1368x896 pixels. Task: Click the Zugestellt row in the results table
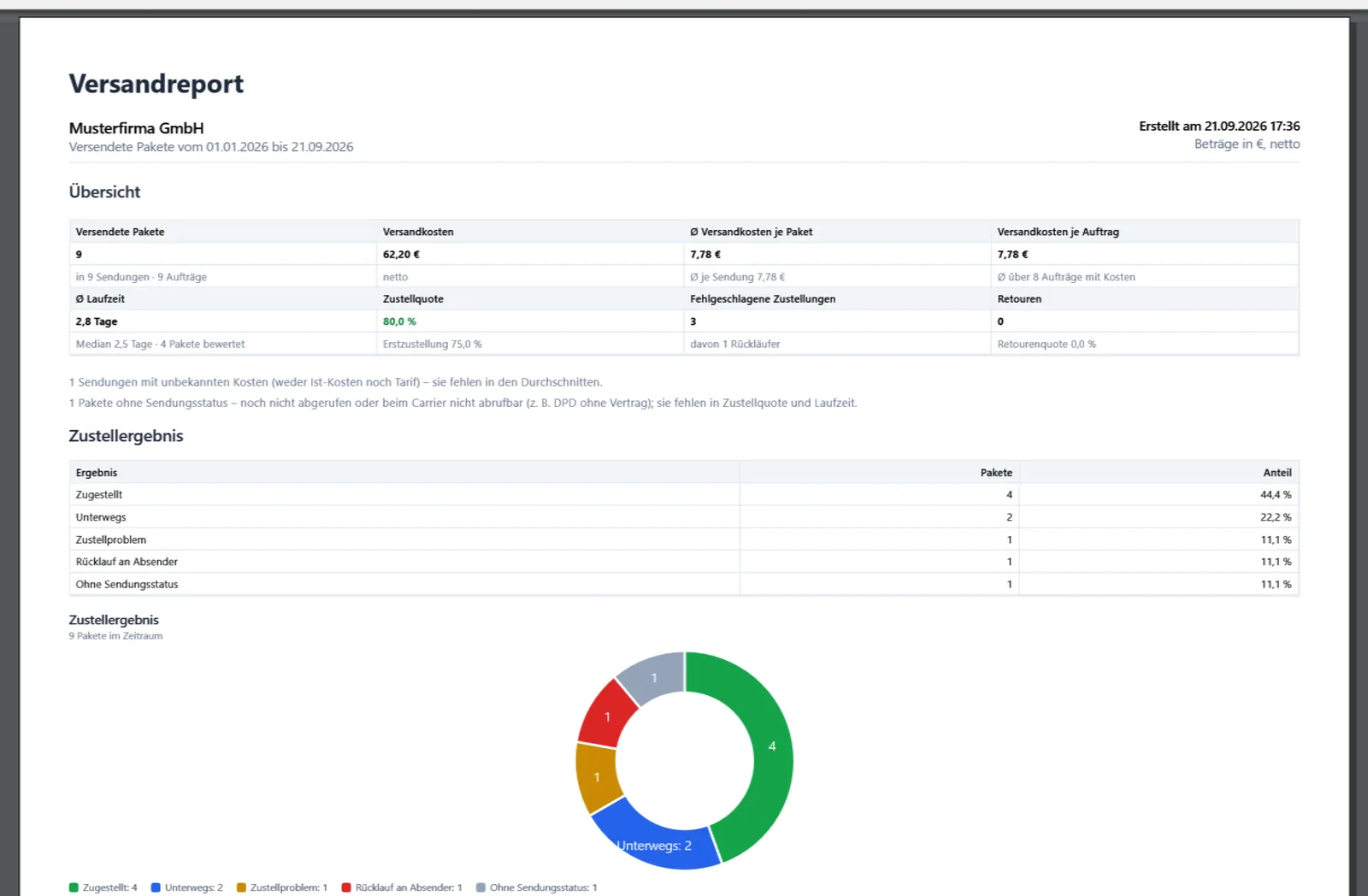[x=684, y=495]
